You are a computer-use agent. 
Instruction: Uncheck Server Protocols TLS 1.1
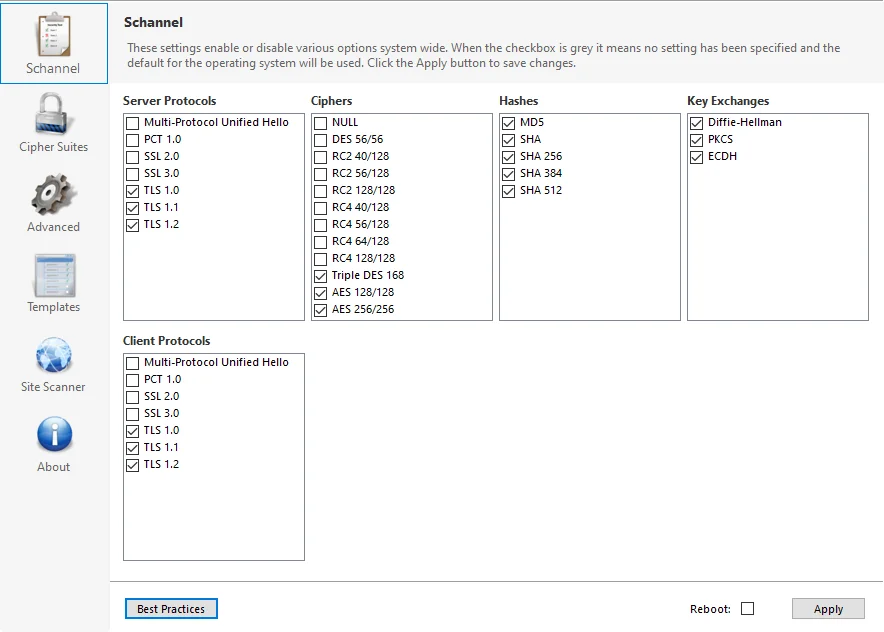(x=132, y=207)
